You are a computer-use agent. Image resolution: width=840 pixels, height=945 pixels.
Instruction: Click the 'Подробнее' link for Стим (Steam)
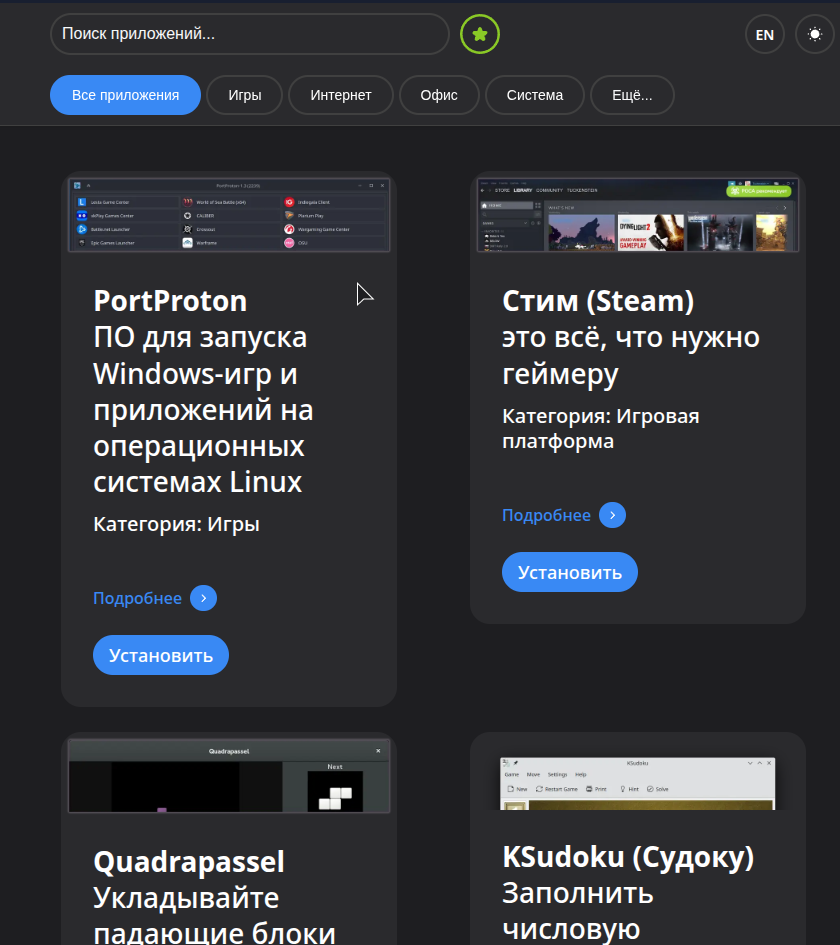[547, 515]
